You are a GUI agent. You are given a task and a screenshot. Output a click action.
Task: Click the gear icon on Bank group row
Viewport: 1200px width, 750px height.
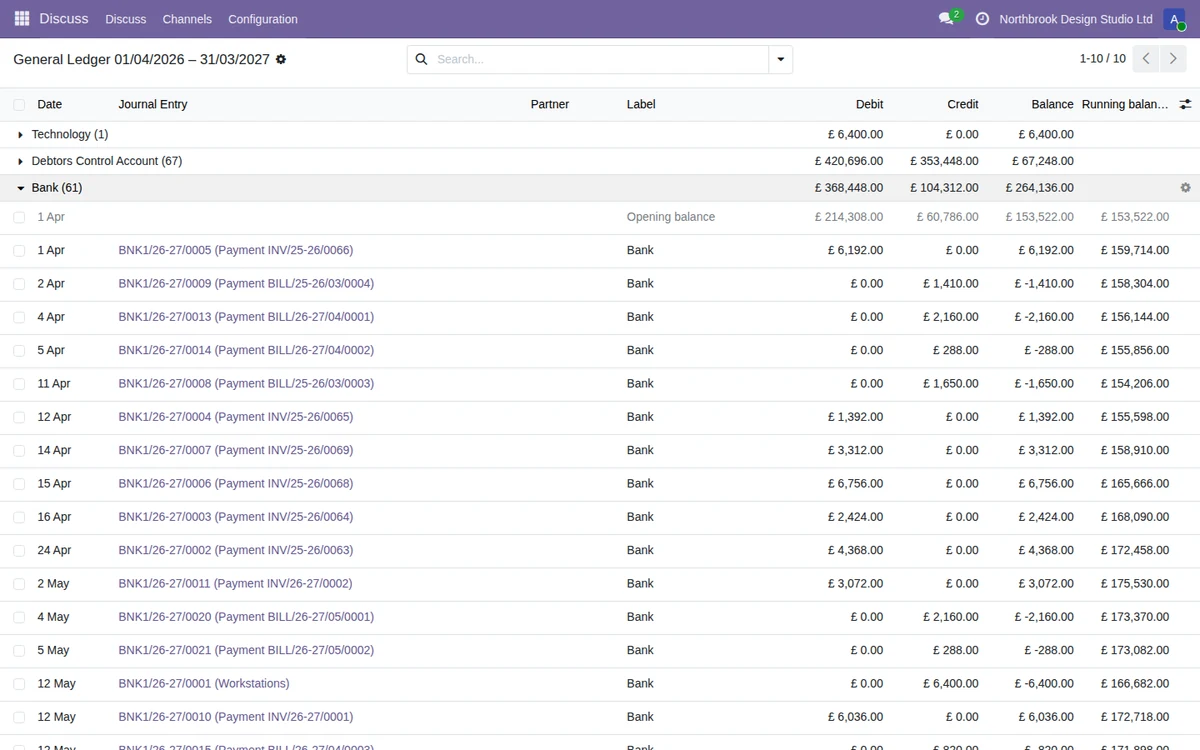pyautogui.click(x=1185, y=188)
